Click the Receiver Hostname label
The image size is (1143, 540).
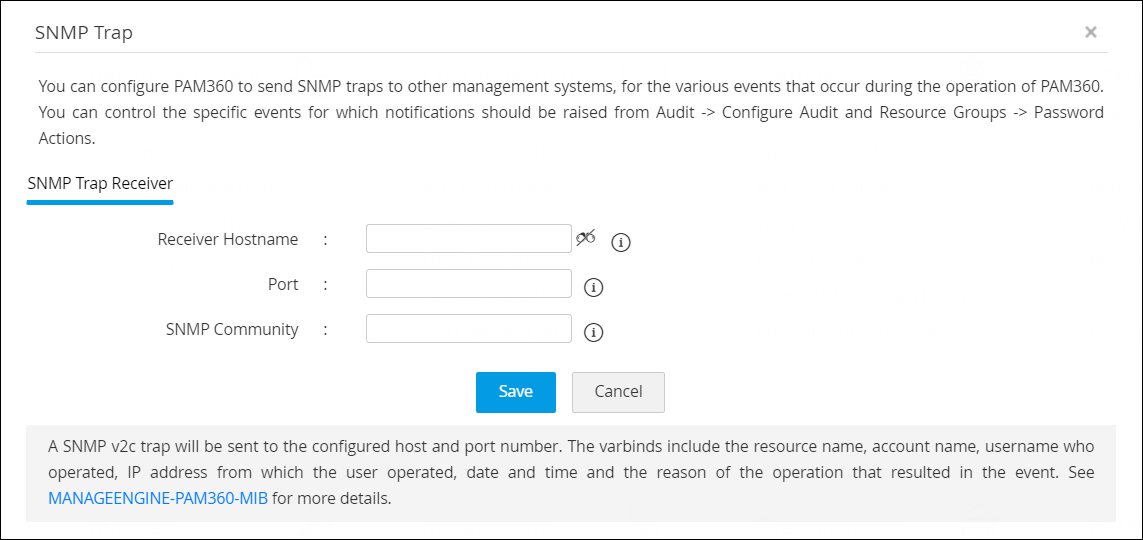point(228,239)
